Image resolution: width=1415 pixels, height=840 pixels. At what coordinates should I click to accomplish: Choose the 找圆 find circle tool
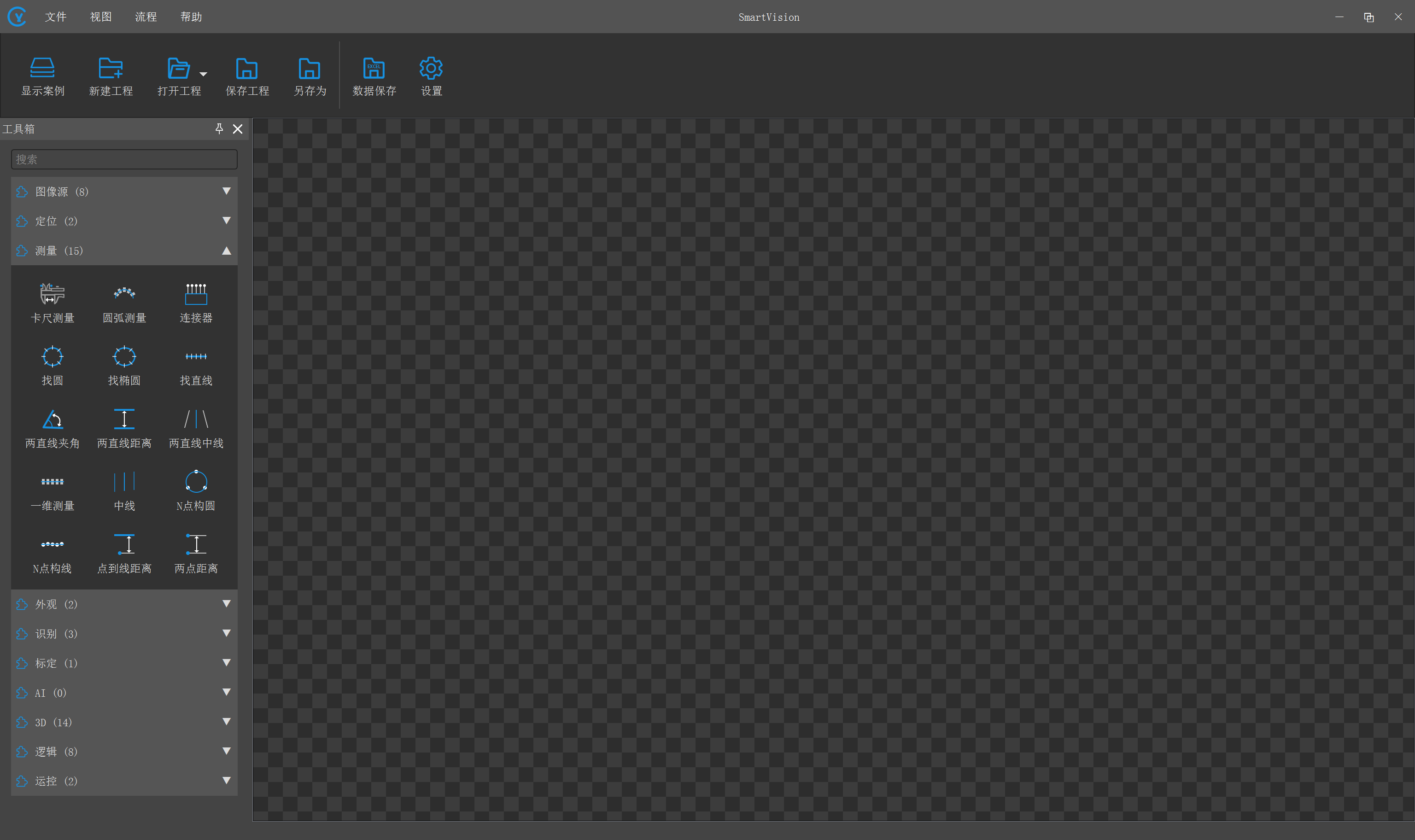(x=52, y=366)
